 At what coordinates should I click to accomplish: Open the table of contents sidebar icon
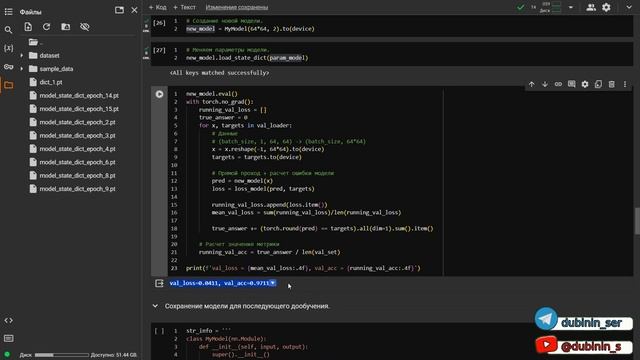point(8,12)
